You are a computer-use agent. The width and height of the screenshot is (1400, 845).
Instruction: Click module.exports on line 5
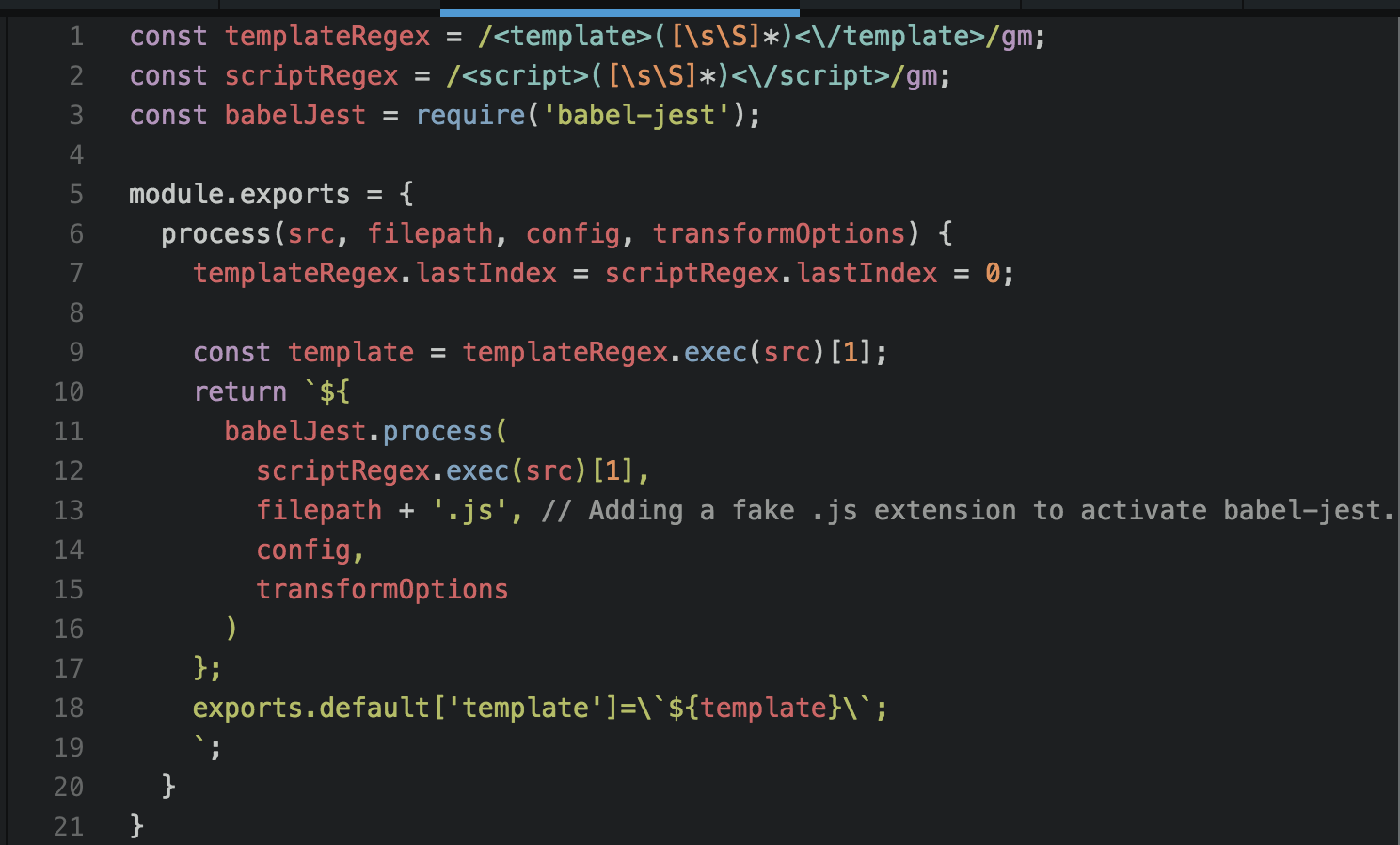point(239,195)
